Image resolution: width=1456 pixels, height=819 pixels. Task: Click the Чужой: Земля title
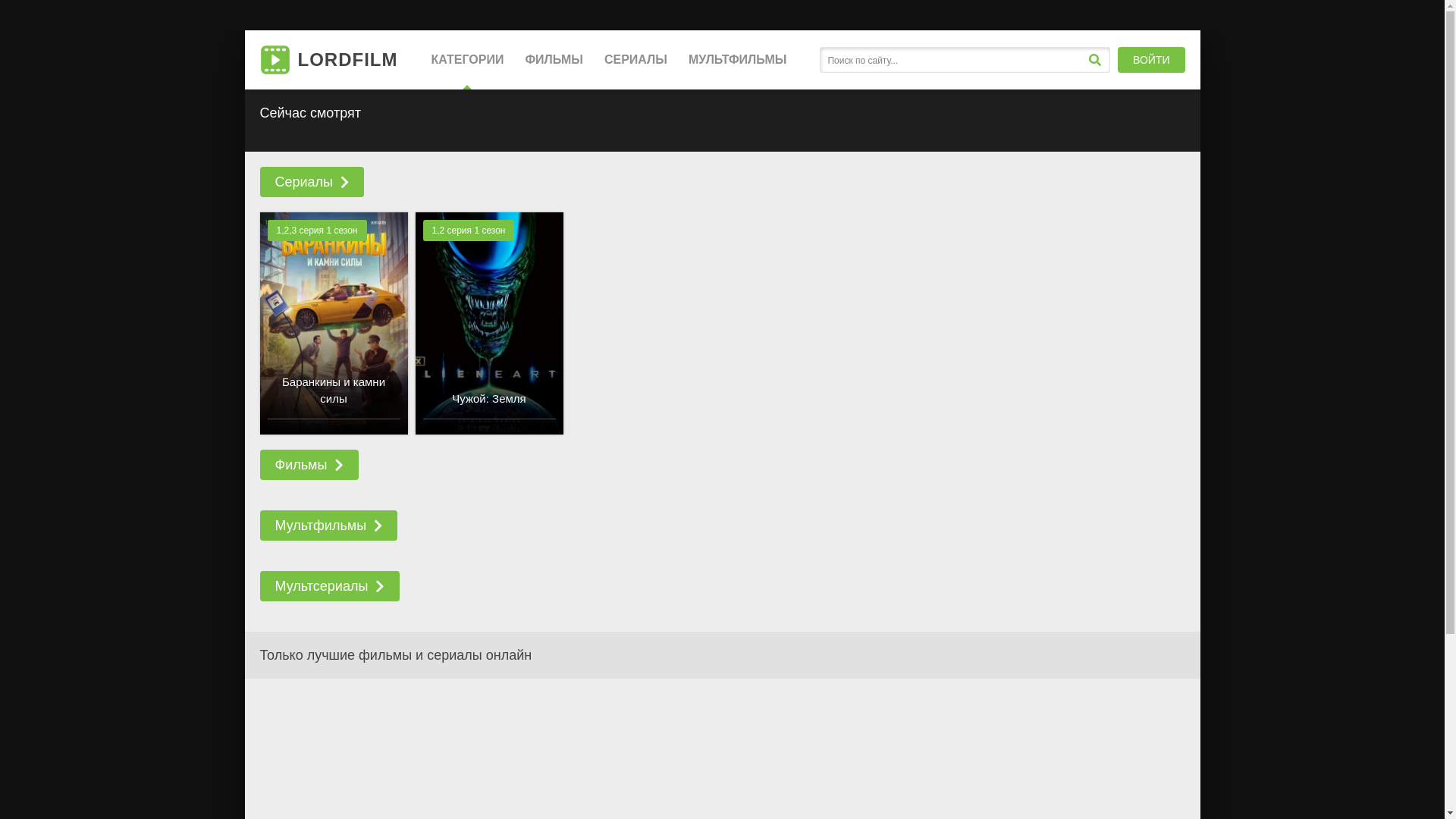point(489,399)
